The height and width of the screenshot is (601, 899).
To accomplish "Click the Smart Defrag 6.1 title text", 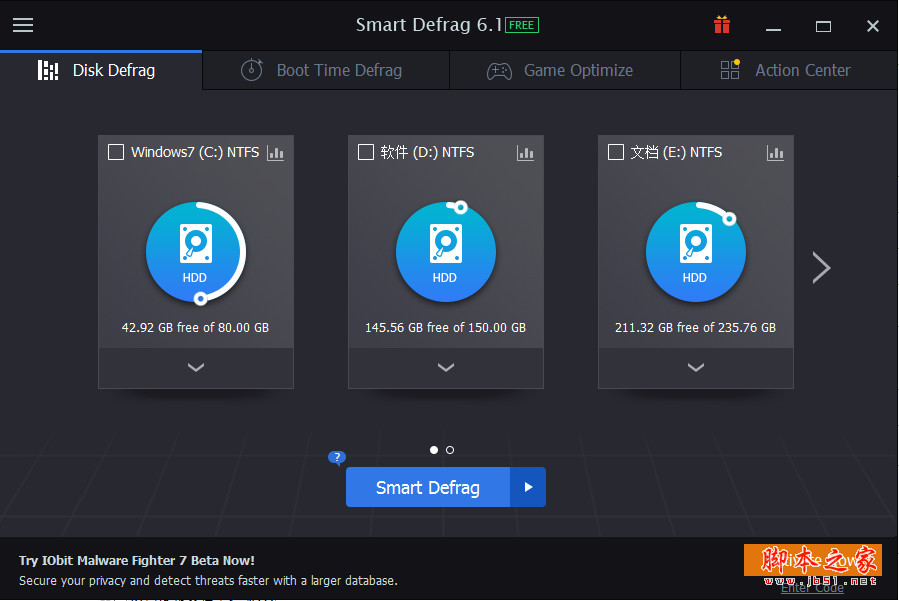I will pos(429,25).
